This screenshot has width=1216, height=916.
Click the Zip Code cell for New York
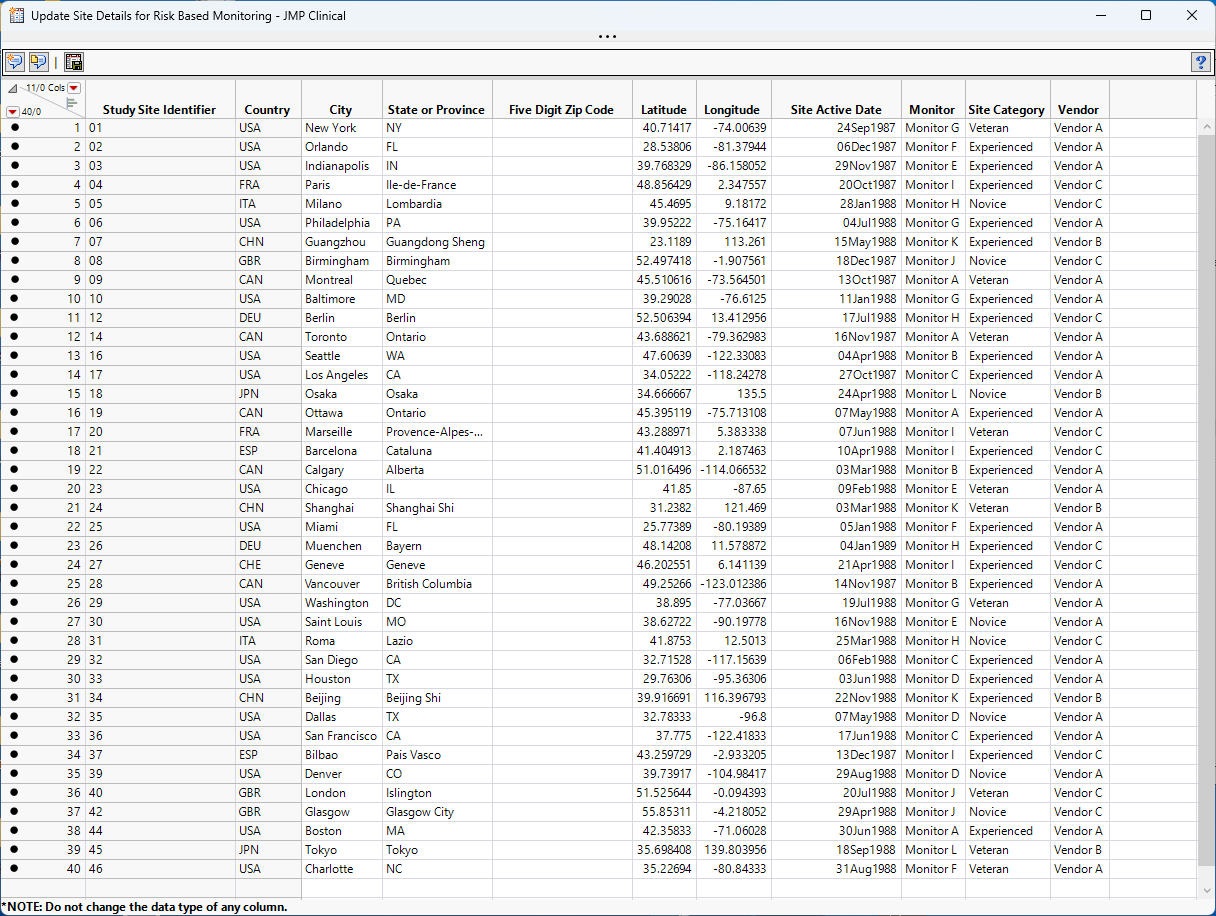coord(561,128)
